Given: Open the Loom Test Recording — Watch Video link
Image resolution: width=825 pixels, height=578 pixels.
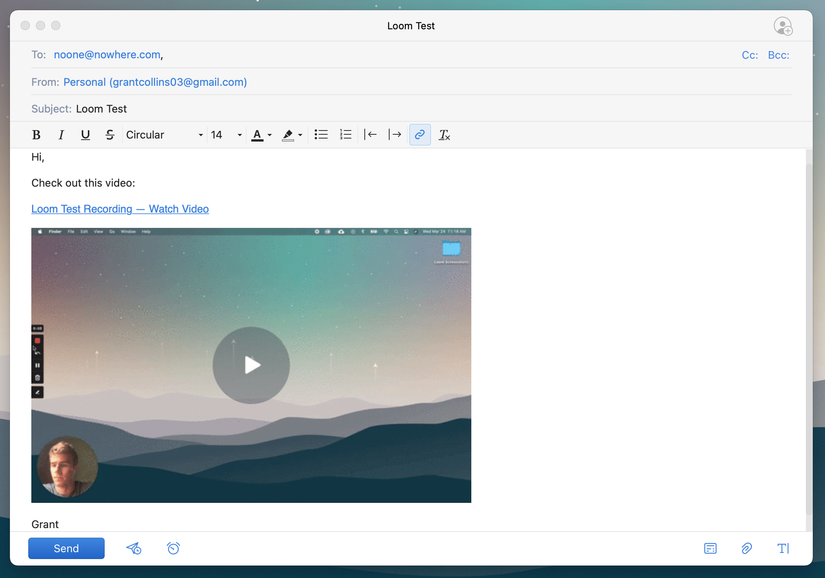Looking at the screenshot, I should click(x=120, y=208).
